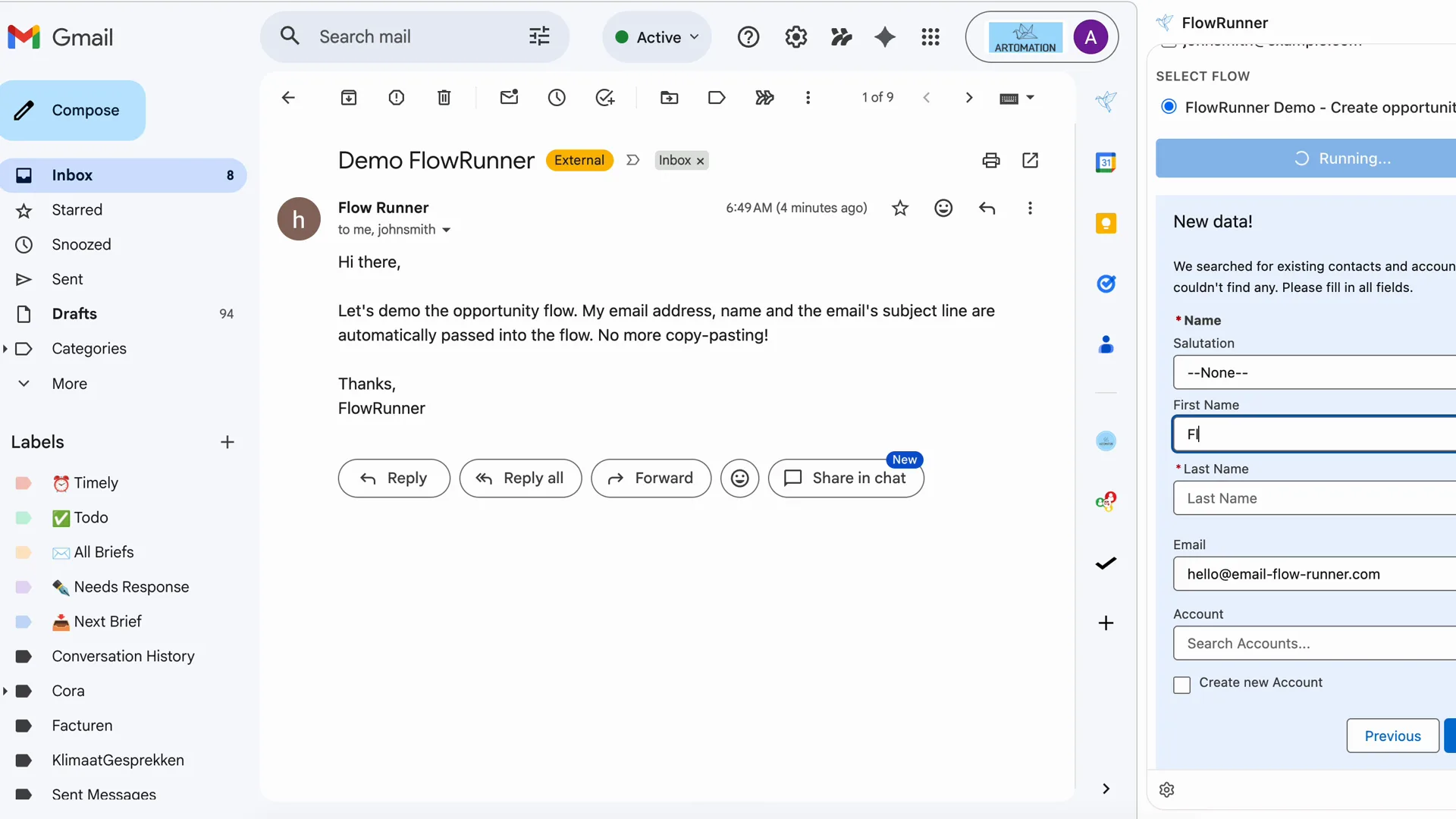Focus the Search mail field

tap(413, 36)
